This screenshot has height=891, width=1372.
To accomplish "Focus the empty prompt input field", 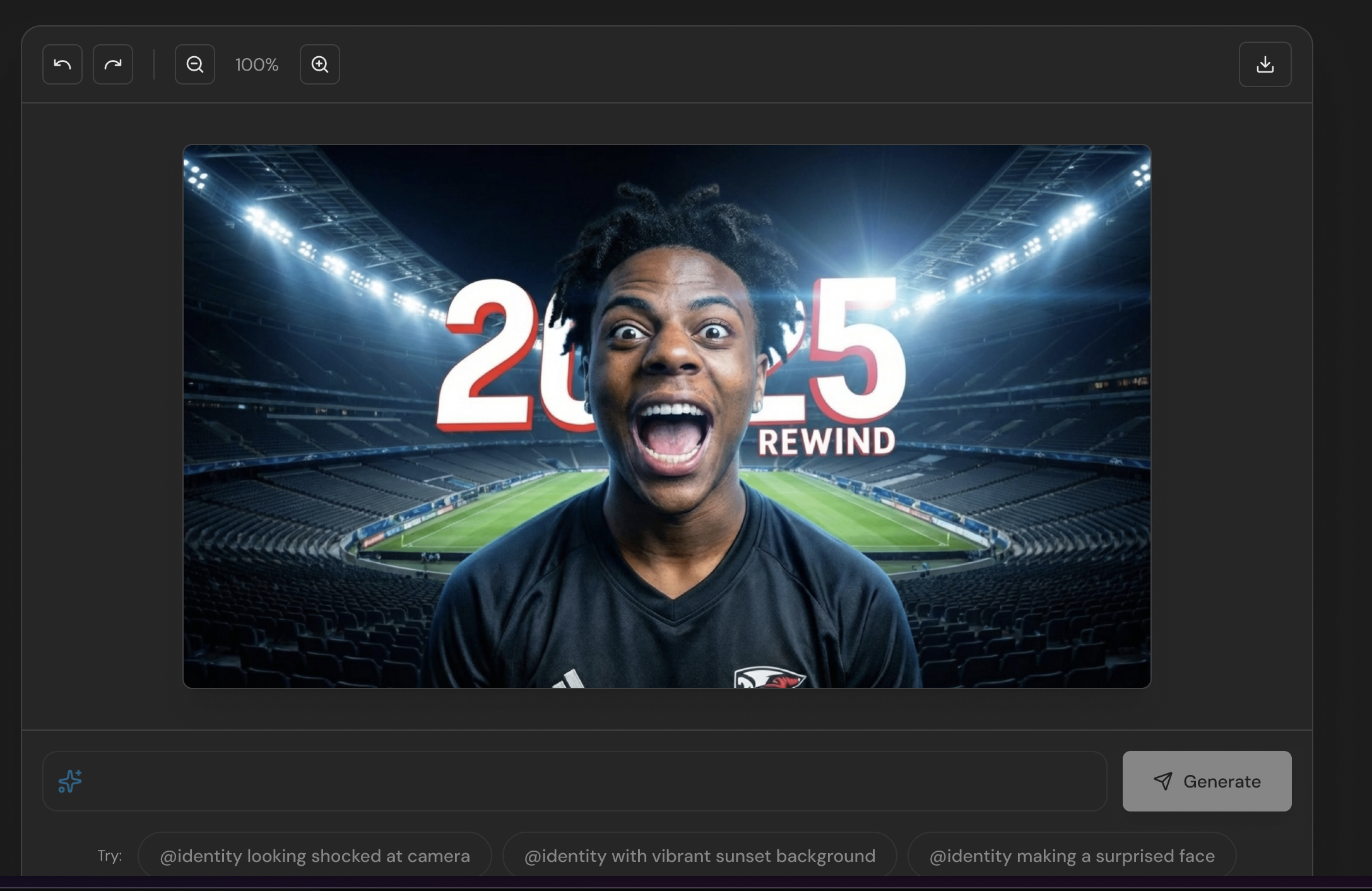I will 568,781.
